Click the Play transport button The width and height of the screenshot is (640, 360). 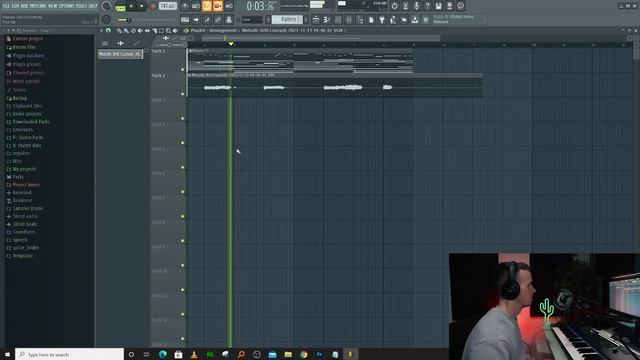point(131,6)
